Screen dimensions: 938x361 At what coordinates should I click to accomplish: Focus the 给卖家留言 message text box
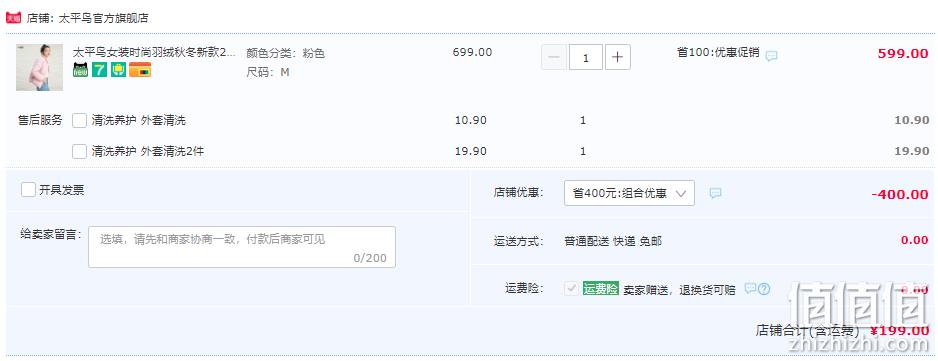242,247
